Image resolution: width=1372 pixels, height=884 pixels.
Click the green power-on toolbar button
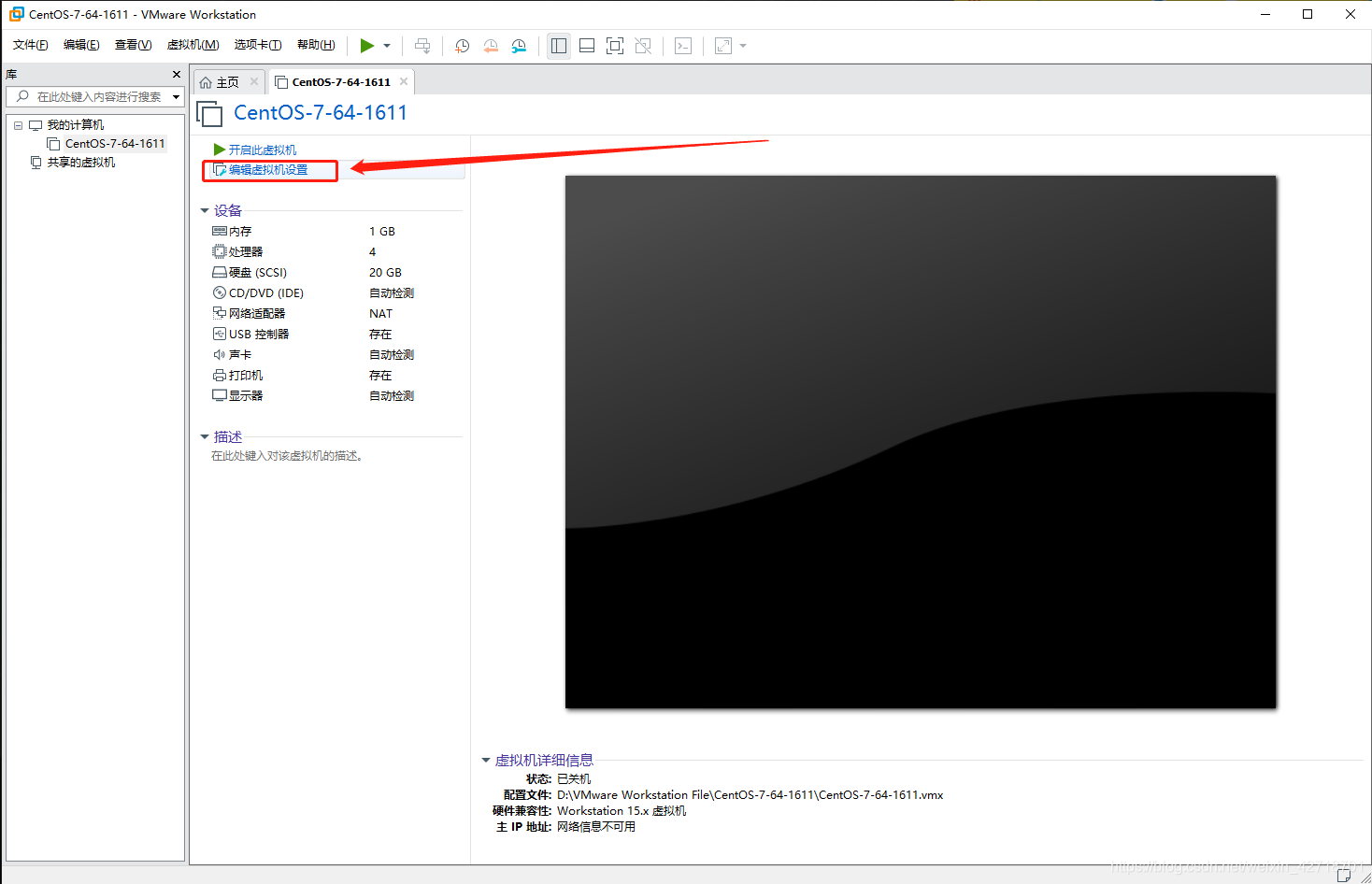pos(367,46)
